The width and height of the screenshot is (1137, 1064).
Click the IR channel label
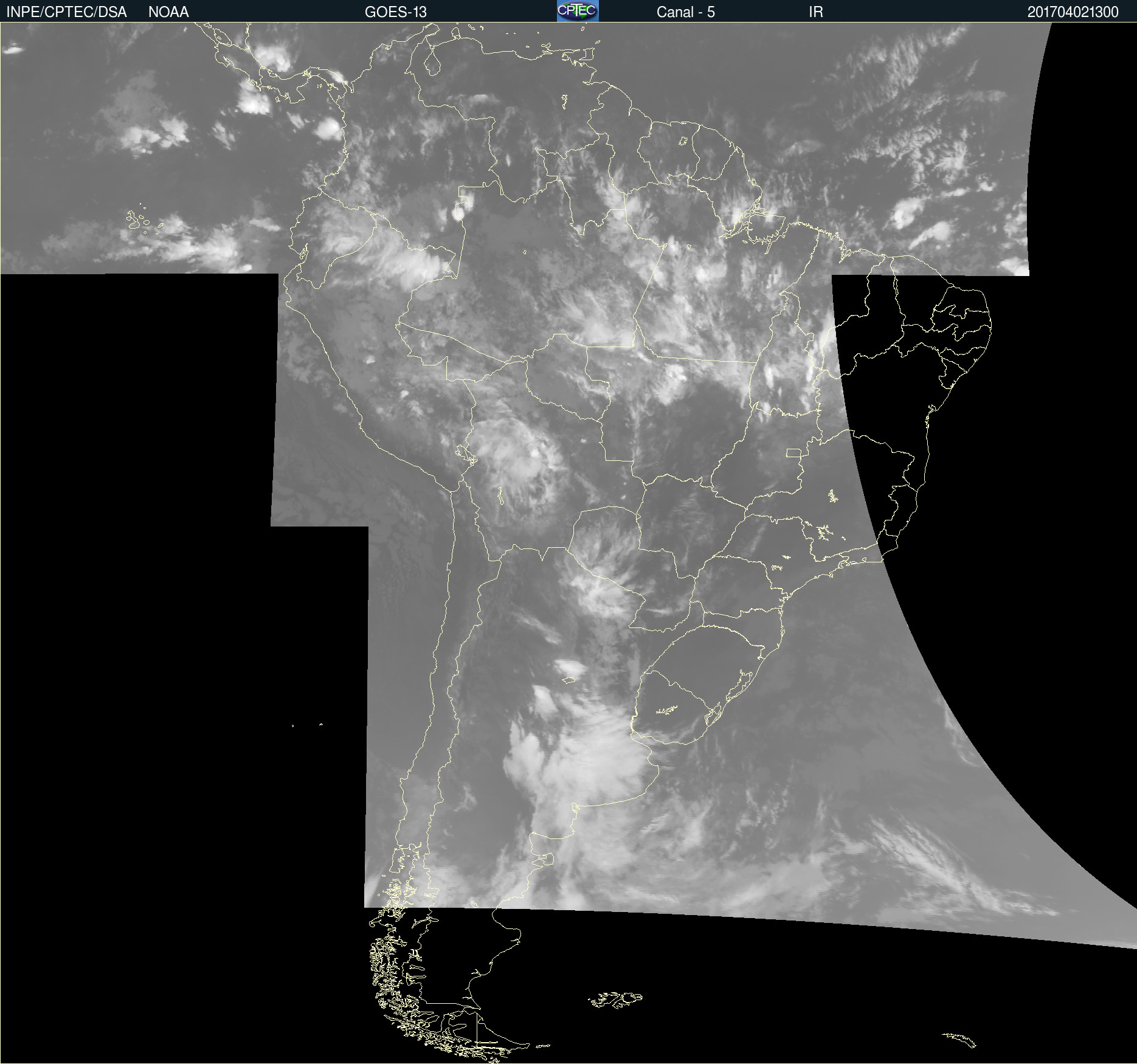(816, 12)
